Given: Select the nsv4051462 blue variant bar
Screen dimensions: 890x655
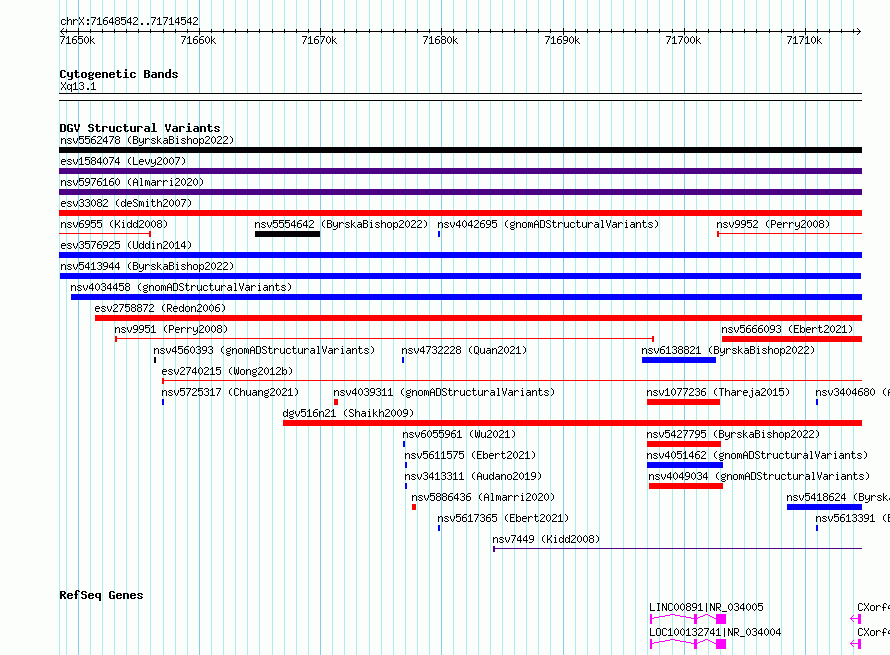Looking at the screenshot, I should [x=685, y=465].
